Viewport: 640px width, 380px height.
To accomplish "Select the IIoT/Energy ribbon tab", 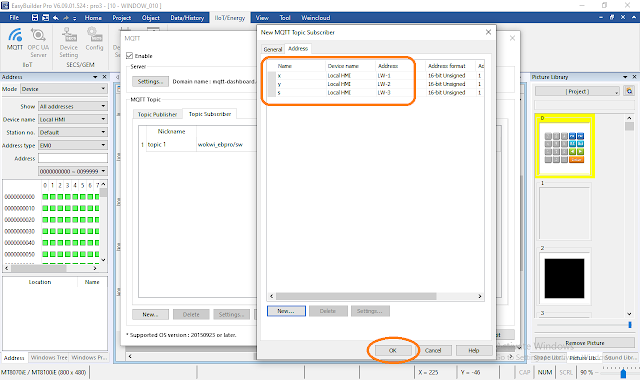I will [x=230, y=18].
